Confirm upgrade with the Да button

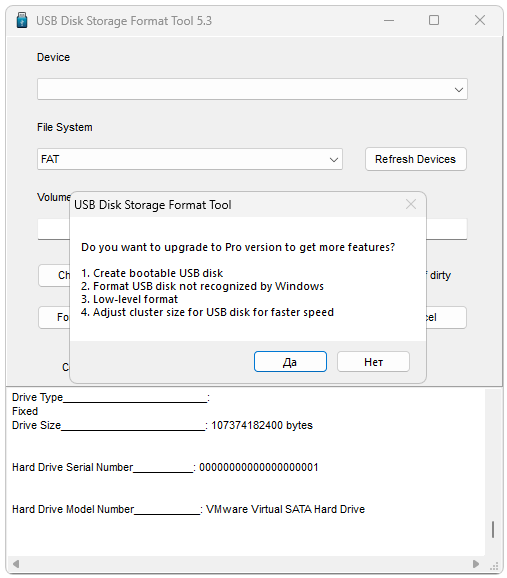(x=290, y=362)
